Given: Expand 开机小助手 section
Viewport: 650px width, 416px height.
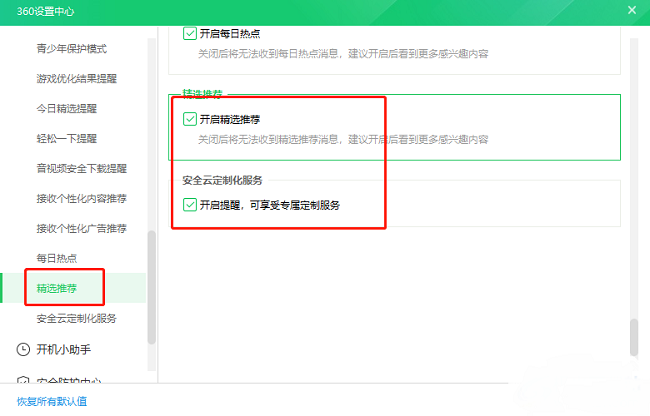Looking at the screenshot, I should tap(63, 349).
